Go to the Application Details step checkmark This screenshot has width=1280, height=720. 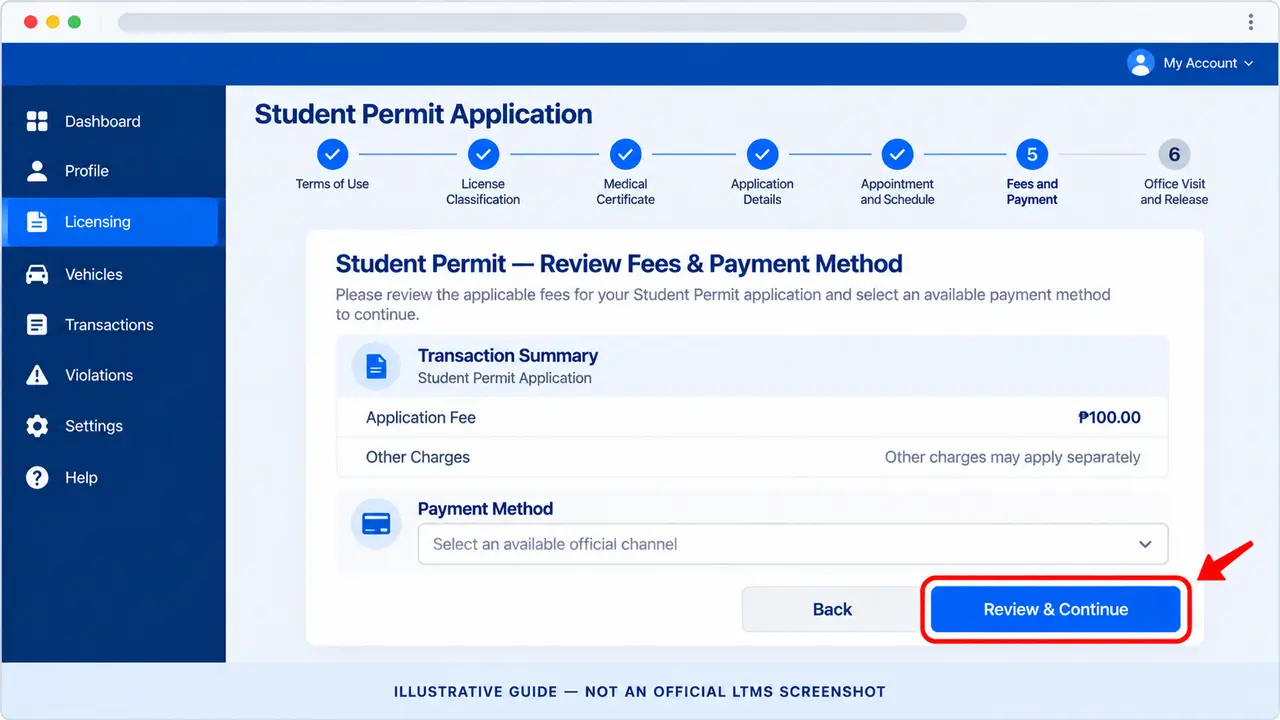point(762,154)
